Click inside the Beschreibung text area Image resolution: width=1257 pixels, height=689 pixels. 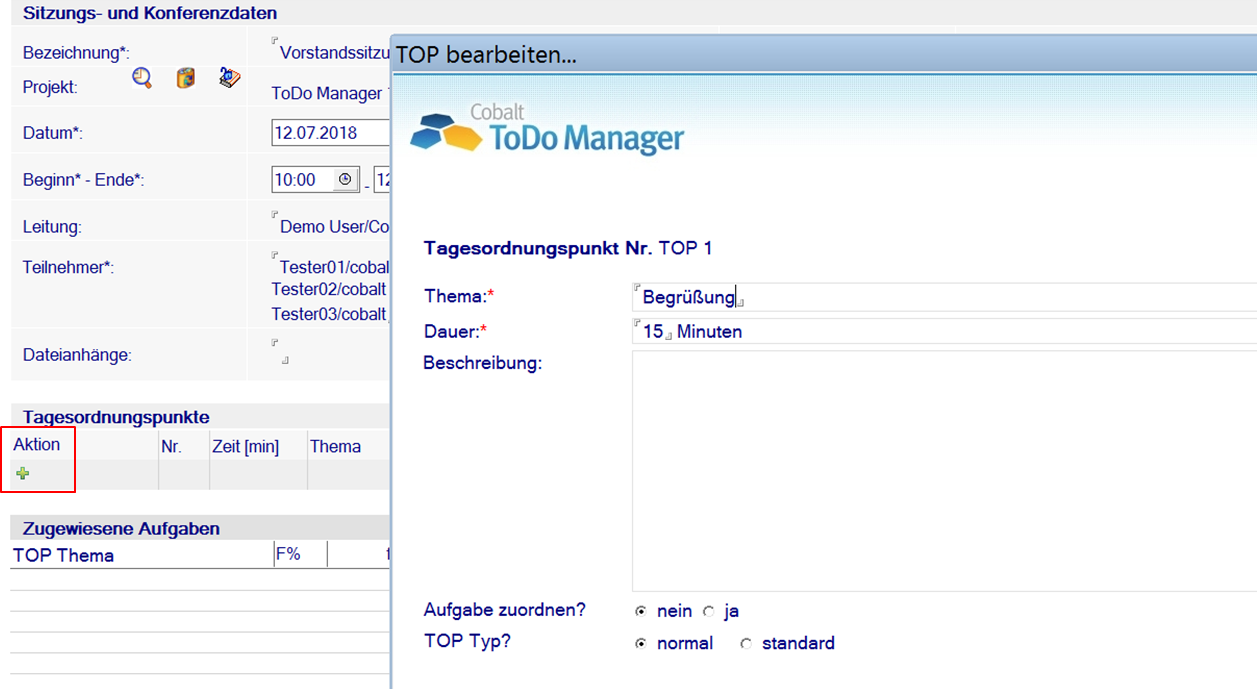tap(940, 470)
